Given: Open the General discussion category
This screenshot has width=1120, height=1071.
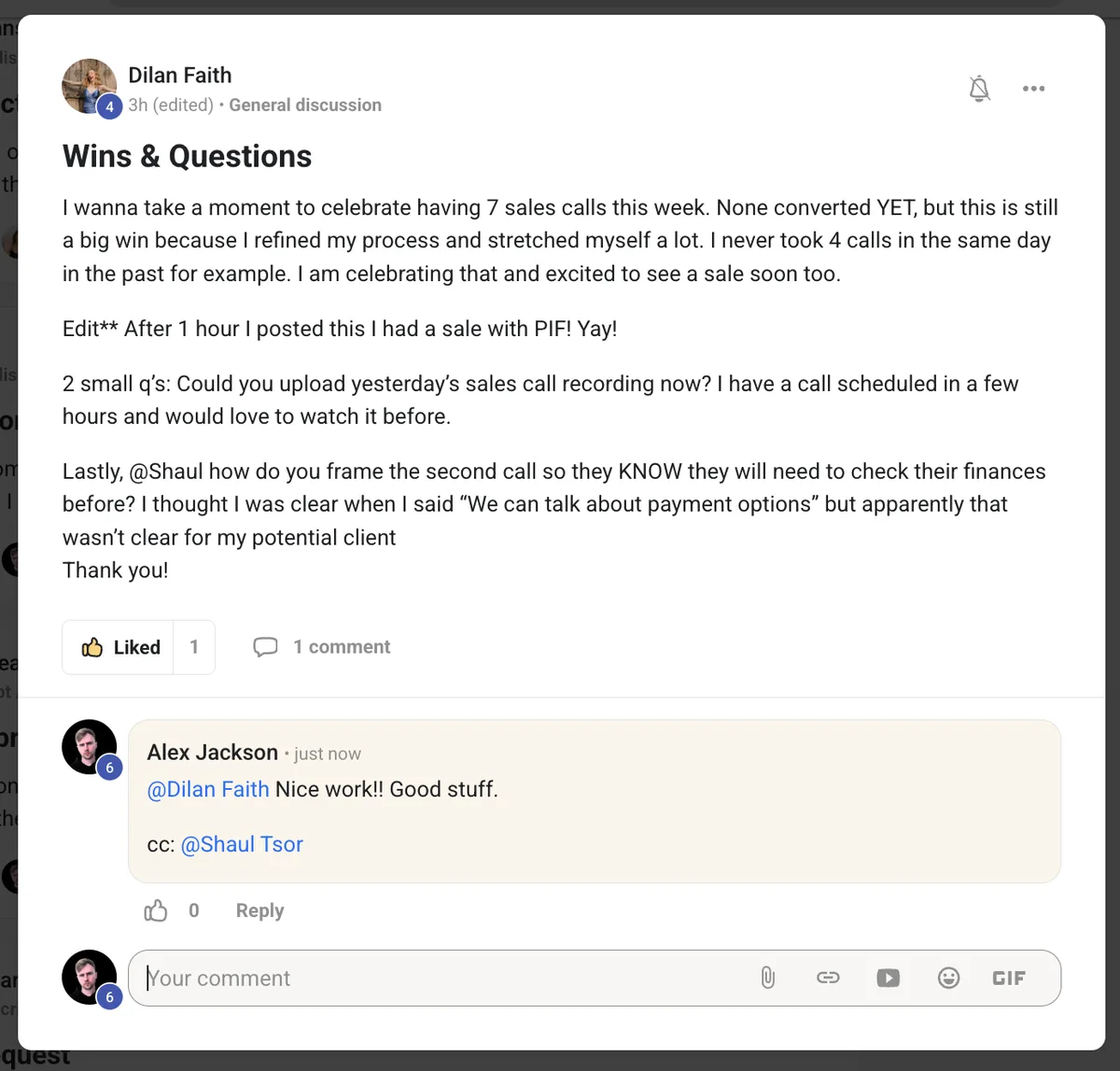Looking at the screenshot, I should 305,105.
